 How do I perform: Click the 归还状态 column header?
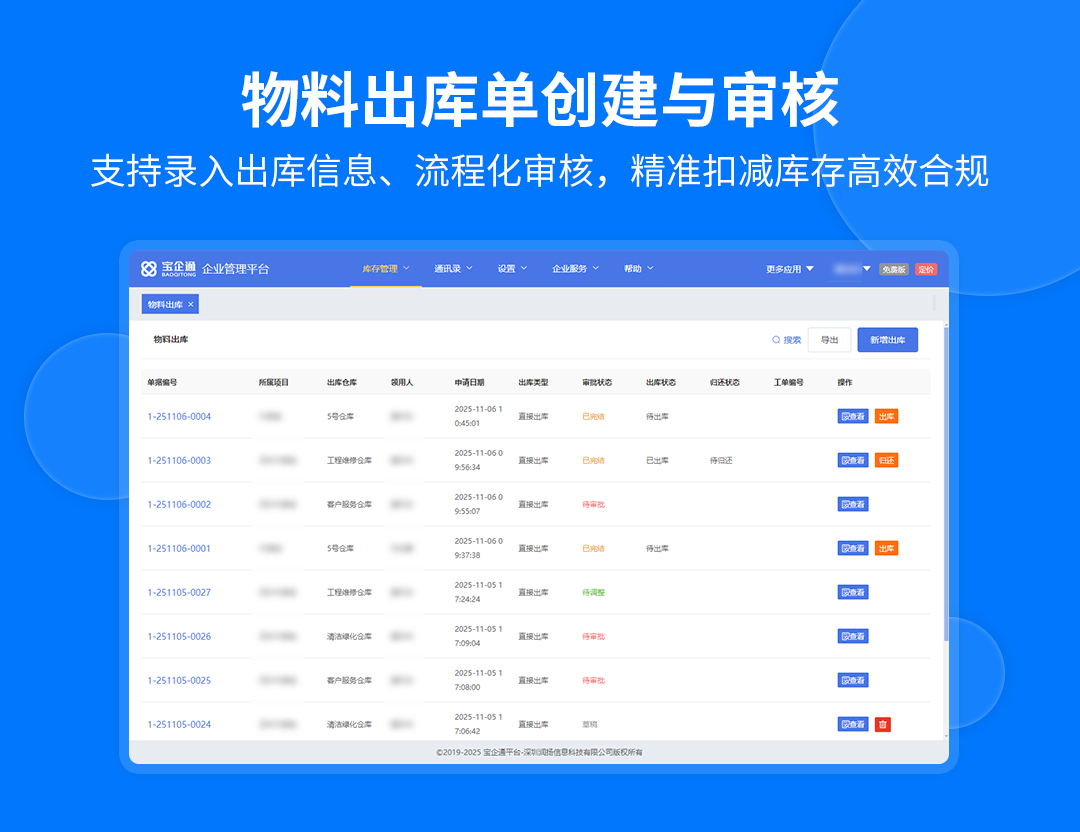click(x=725, y=382)
